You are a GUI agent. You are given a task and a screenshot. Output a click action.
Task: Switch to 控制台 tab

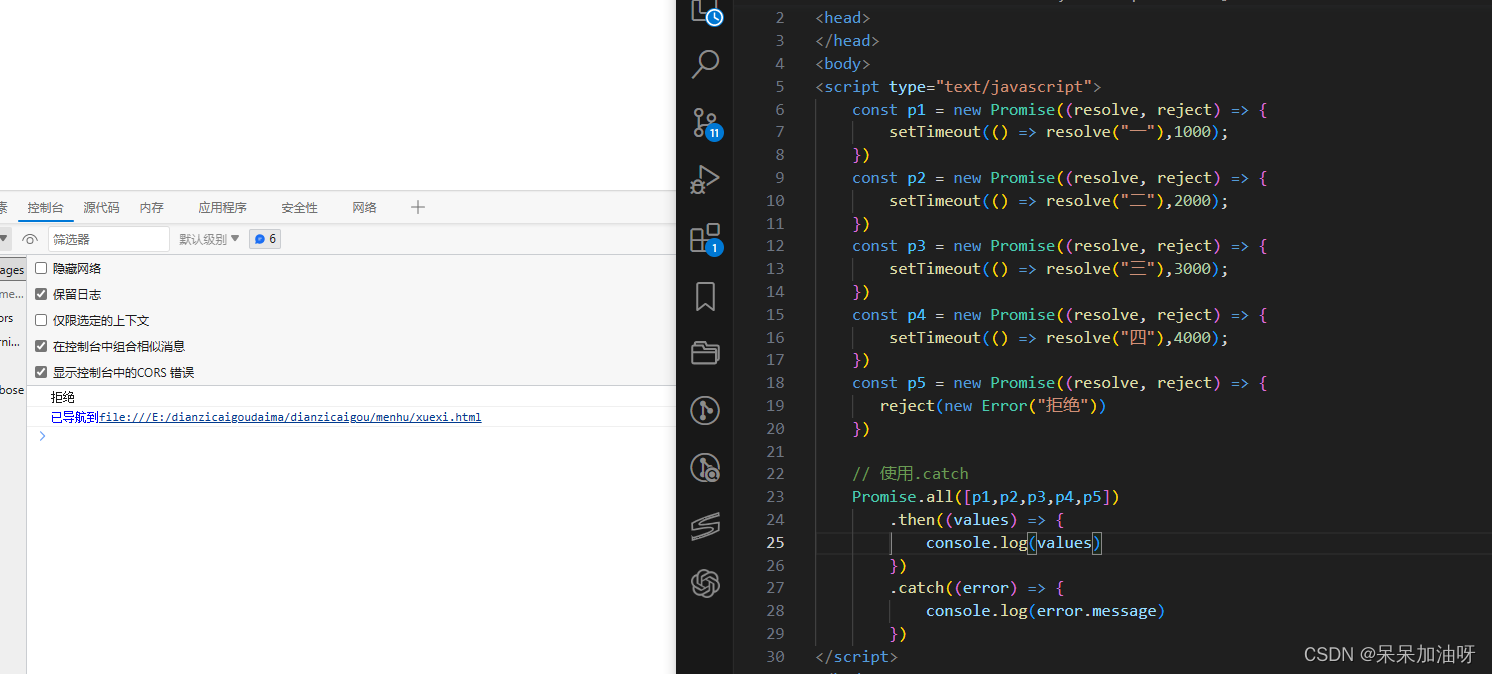[x=45, y=207]
